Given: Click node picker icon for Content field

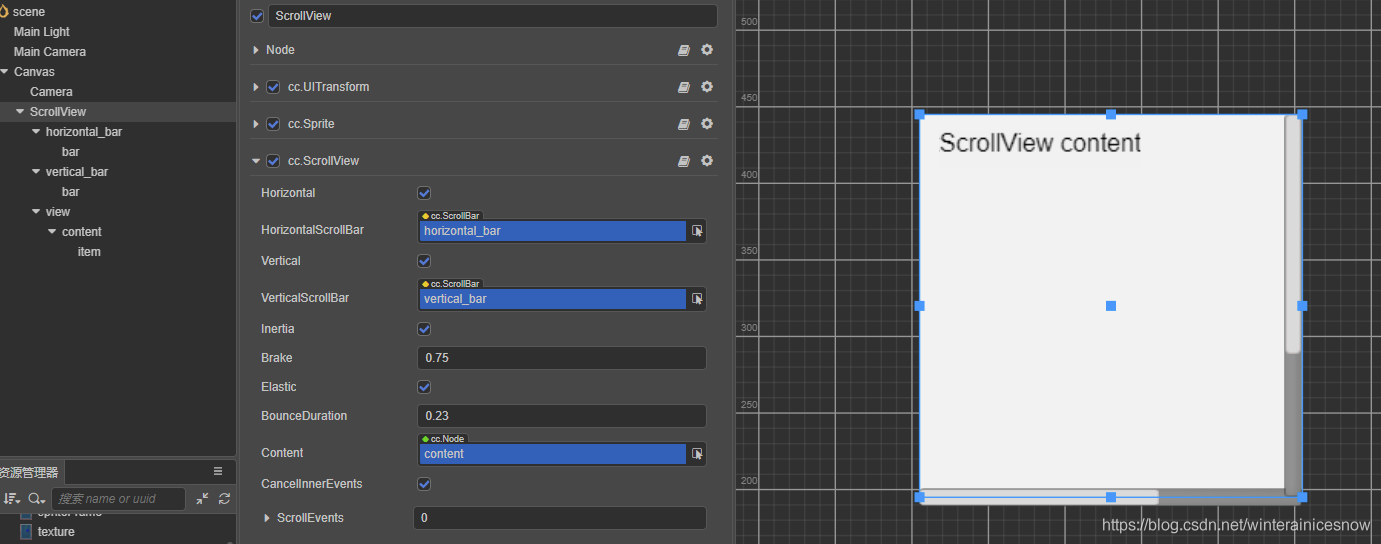Looking at the screenshot, I should tap(697, 454).
